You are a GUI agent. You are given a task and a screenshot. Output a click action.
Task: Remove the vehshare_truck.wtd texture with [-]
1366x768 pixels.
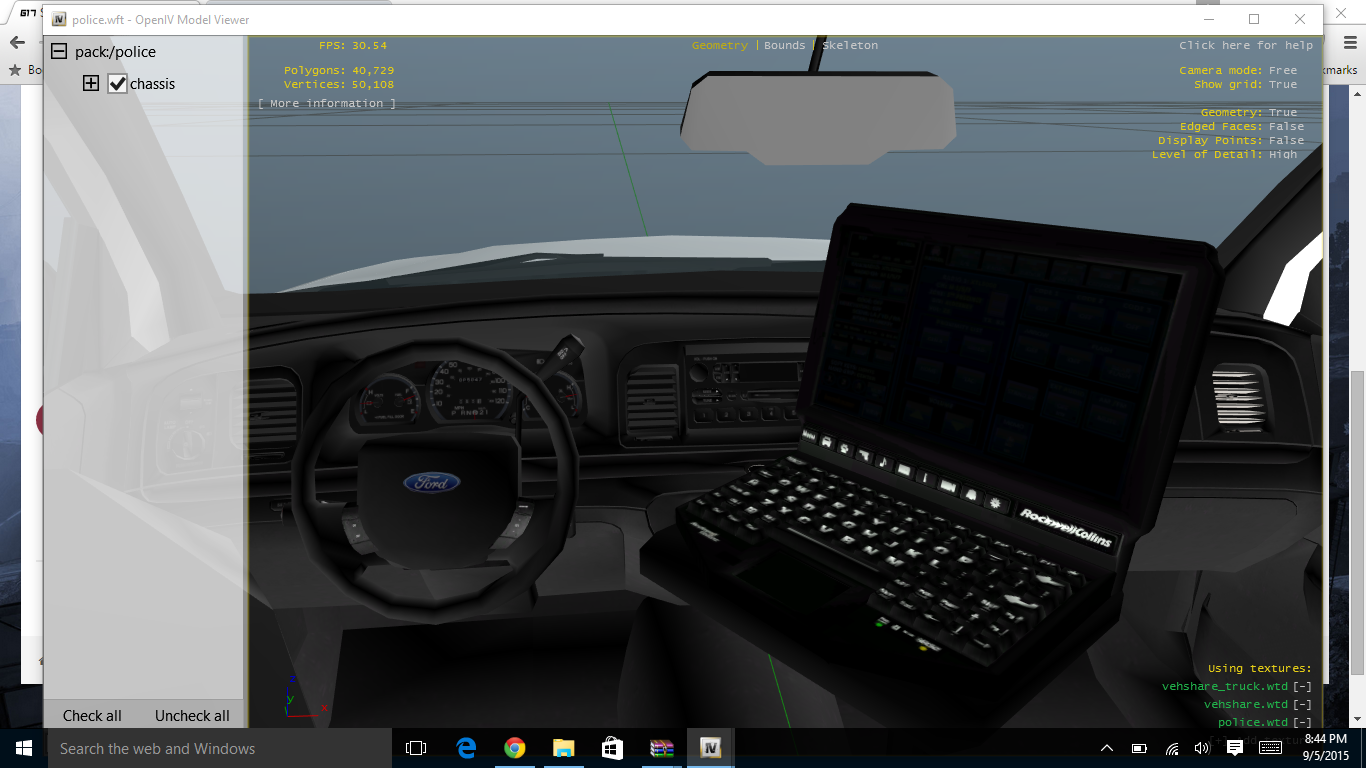click(x=1302, y=686)
